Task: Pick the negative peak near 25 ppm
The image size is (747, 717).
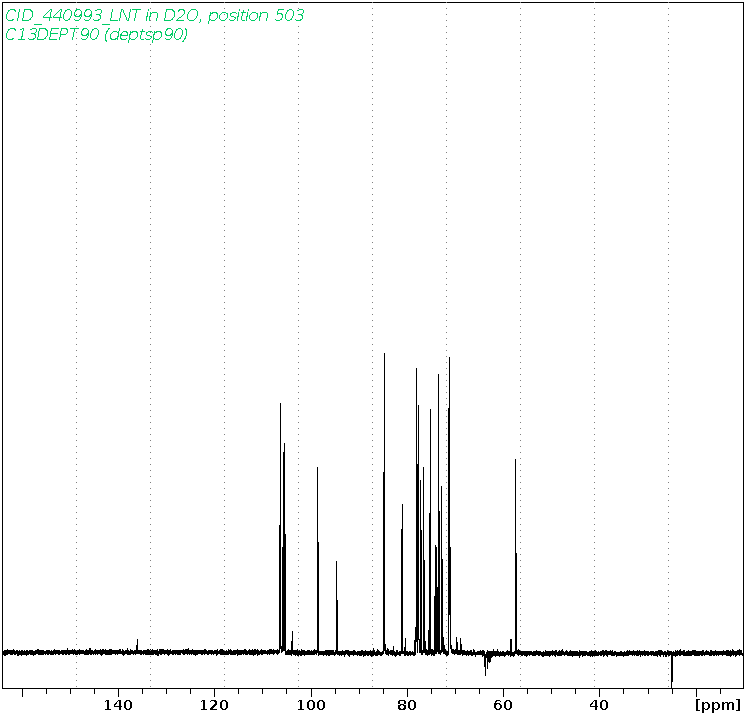Action: [x=672, y=670]
